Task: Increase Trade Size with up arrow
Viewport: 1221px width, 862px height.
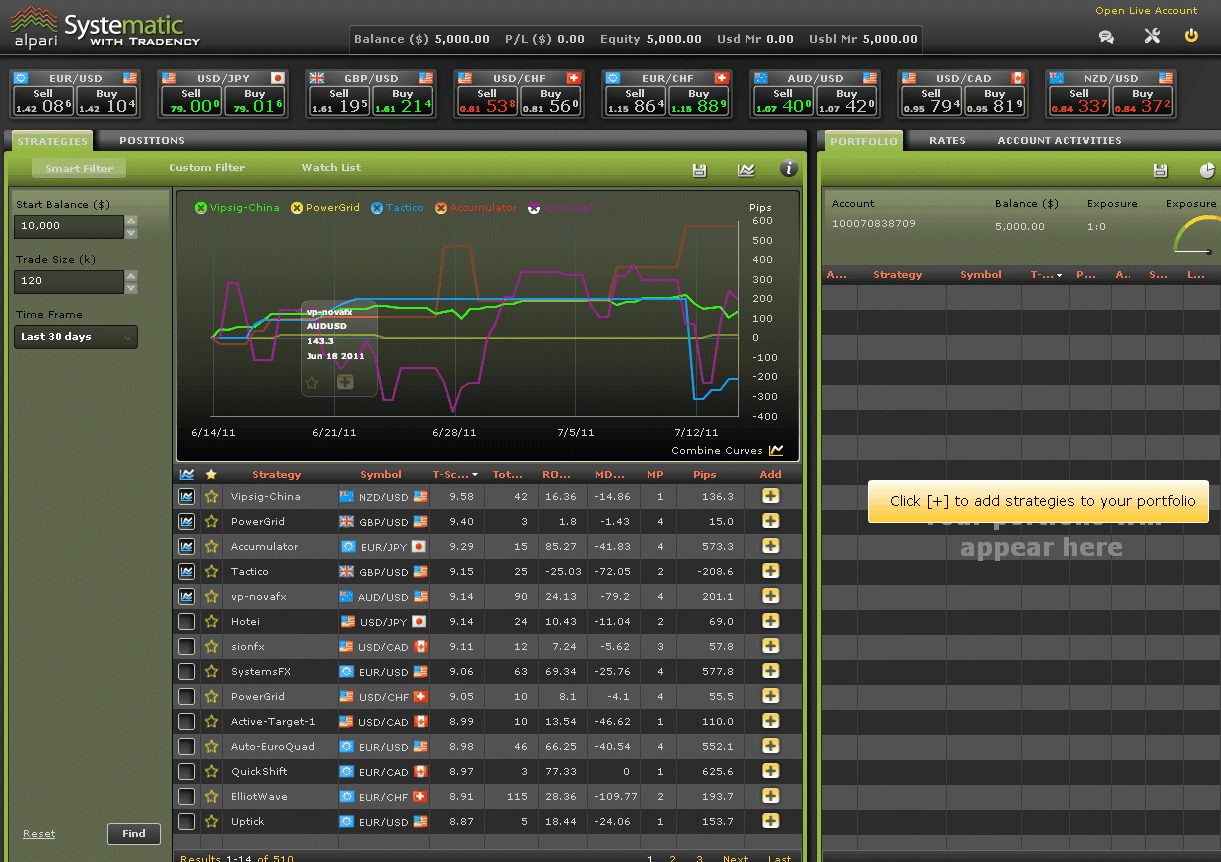Action: tap(131, 276)
